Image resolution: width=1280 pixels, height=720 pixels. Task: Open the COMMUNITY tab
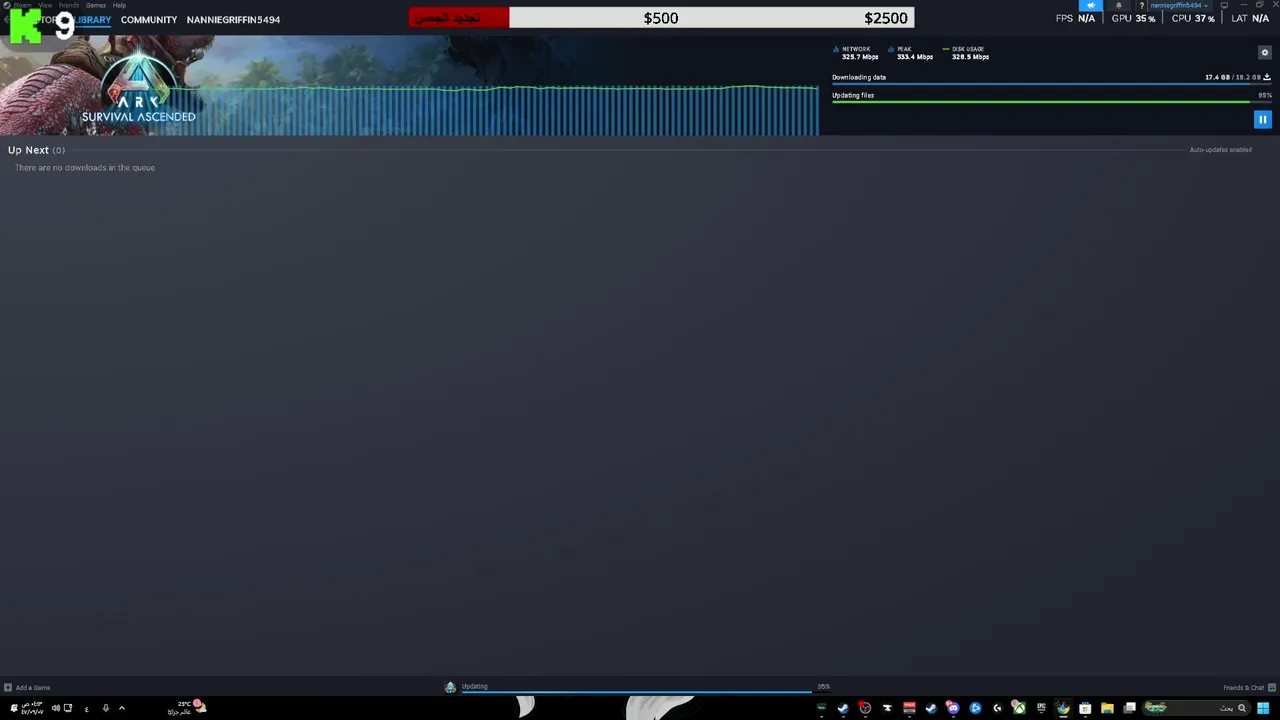(x=149, y=20)
